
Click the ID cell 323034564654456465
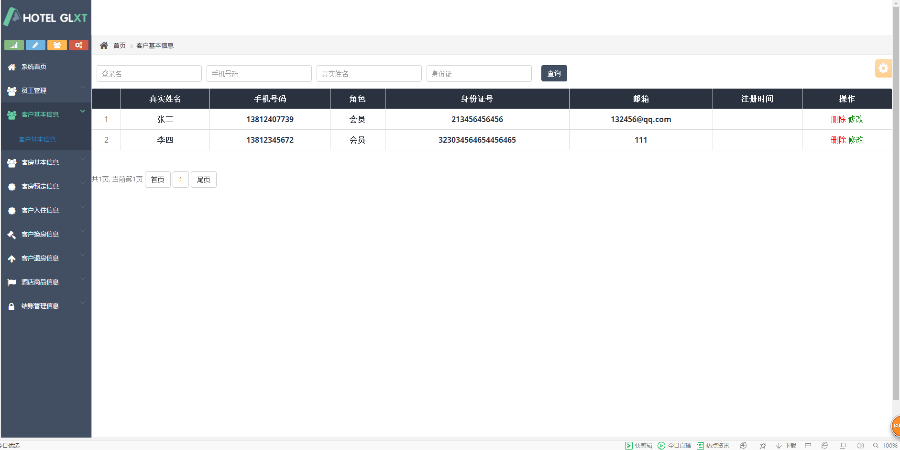click(x=477, y=140)
